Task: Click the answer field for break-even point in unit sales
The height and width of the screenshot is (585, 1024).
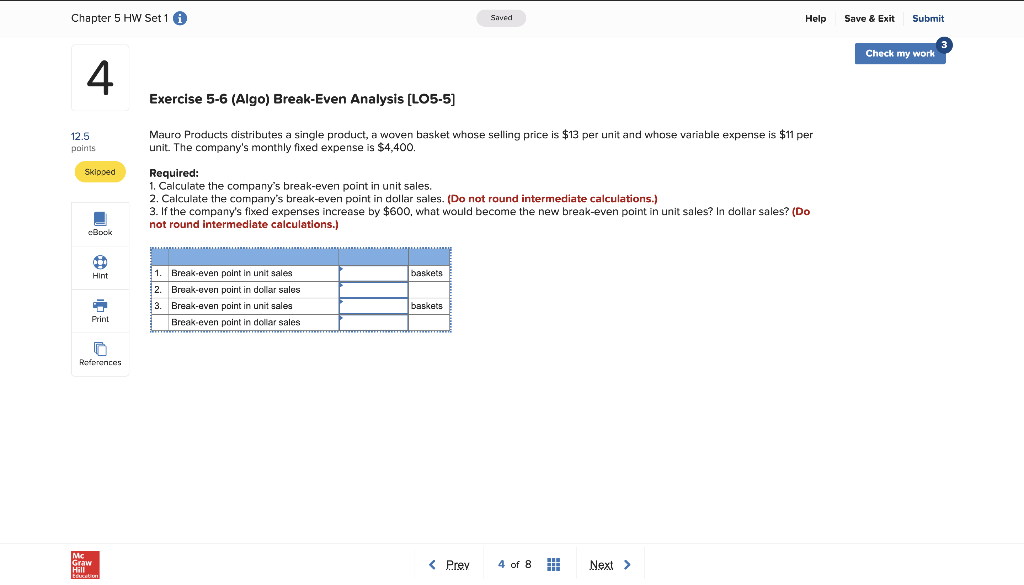Action: pos(372,272)
